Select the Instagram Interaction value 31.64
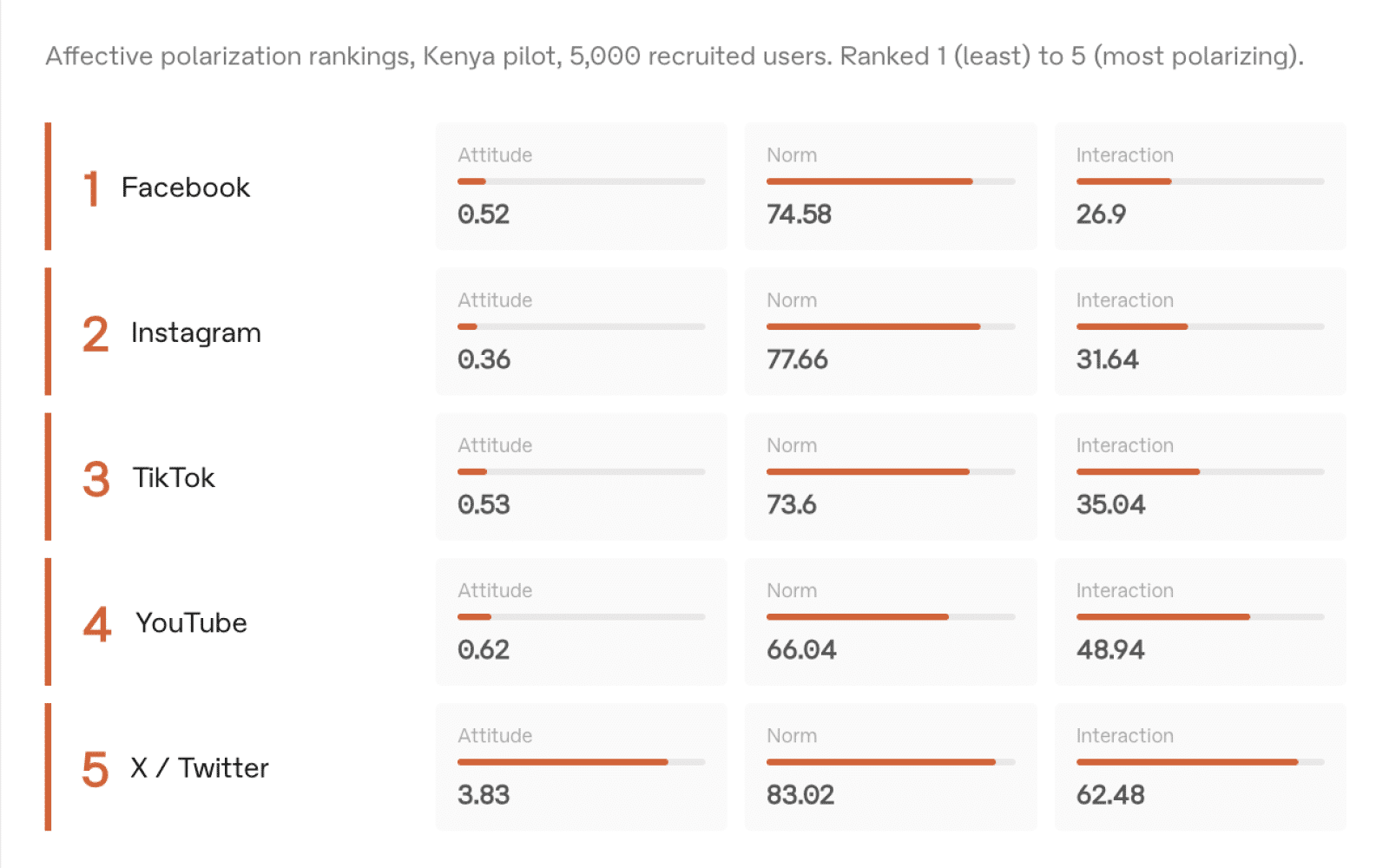The width and height of the screenshot is (1389, 868). tap(1107, 359)
